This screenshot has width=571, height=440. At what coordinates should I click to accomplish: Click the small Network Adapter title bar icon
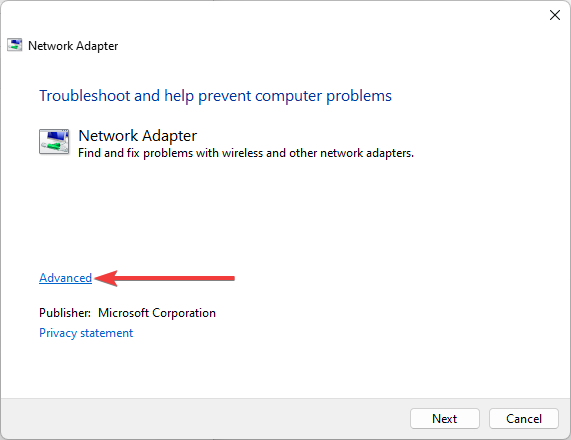click(15, 45)
